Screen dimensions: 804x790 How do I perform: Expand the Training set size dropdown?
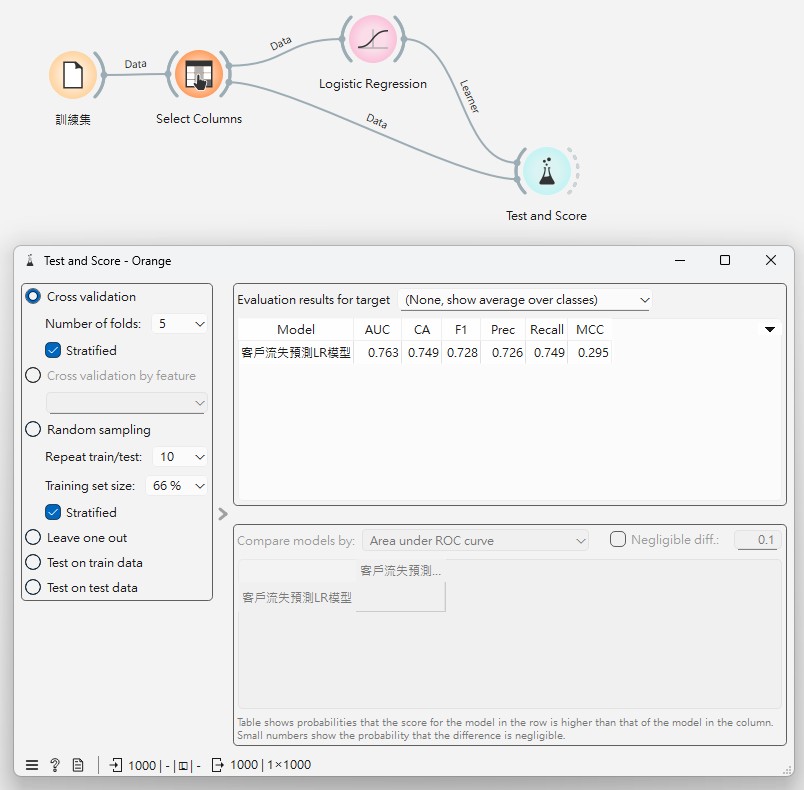point(177,486)
